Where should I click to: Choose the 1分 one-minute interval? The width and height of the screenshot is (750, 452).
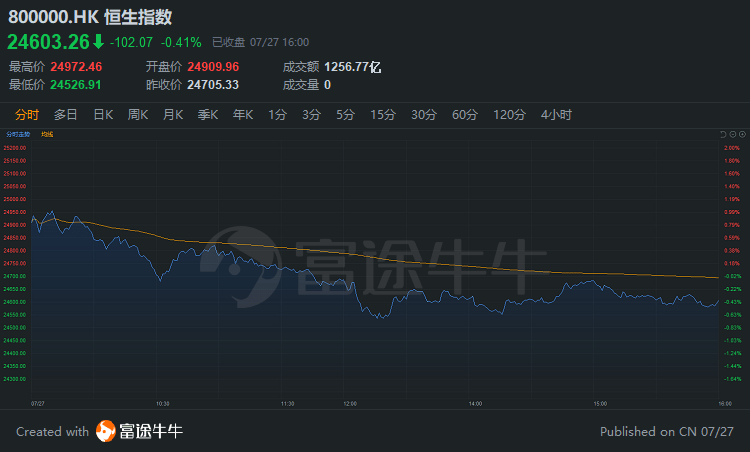(277, 115)
